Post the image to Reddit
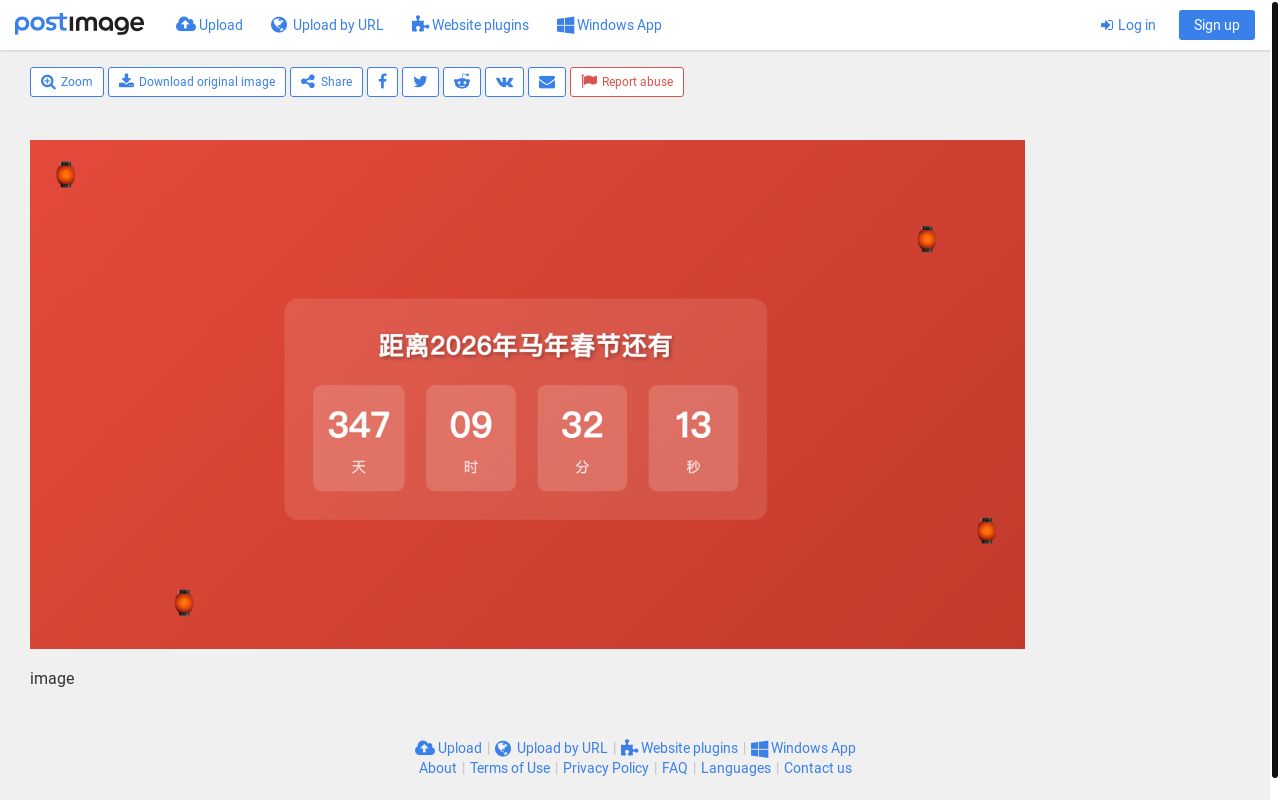This screenshot has width=1280, height=800. 462,82
